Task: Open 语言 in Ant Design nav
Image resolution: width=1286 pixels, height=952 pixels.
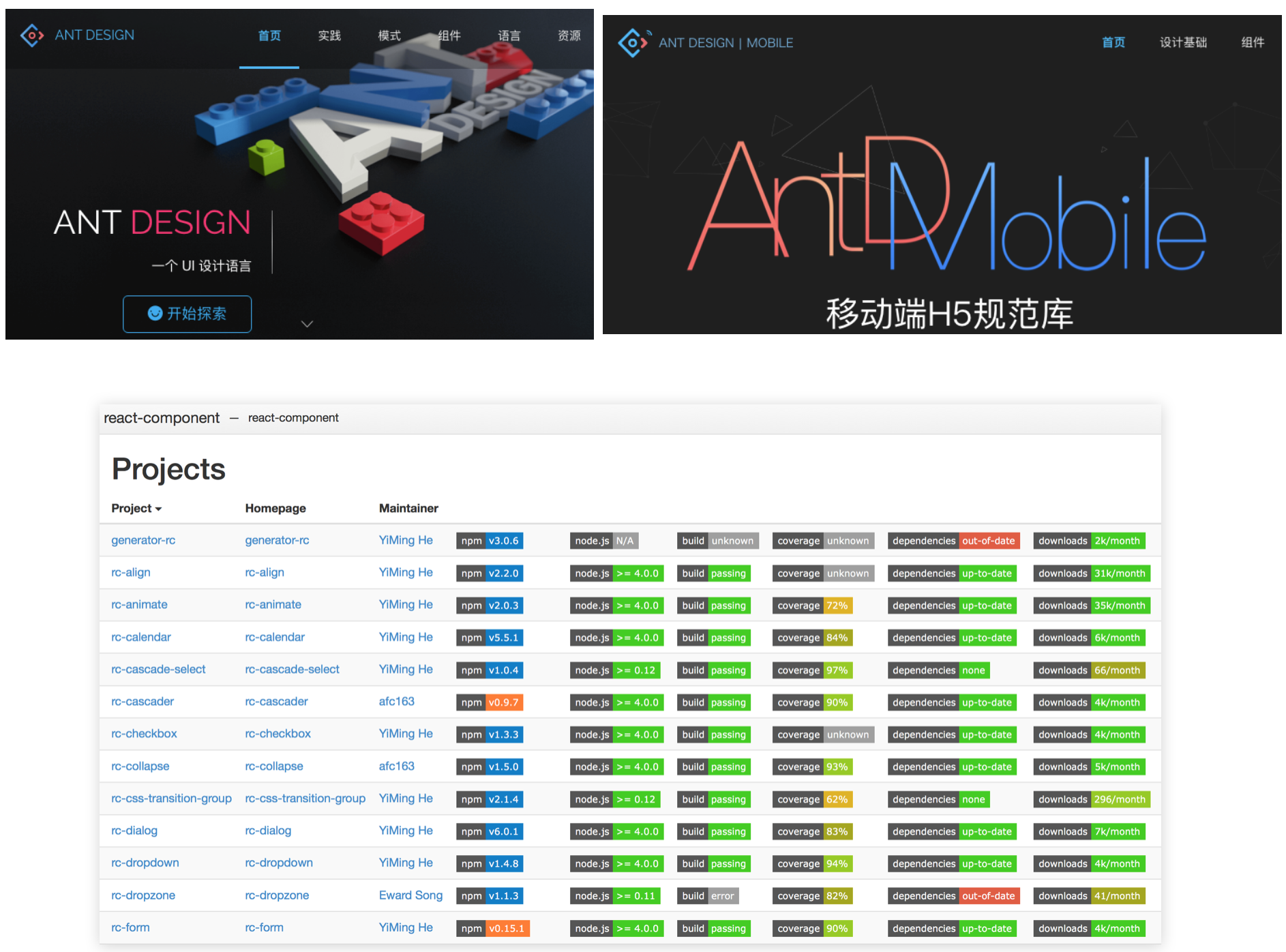Action: (x=509, y=35)
